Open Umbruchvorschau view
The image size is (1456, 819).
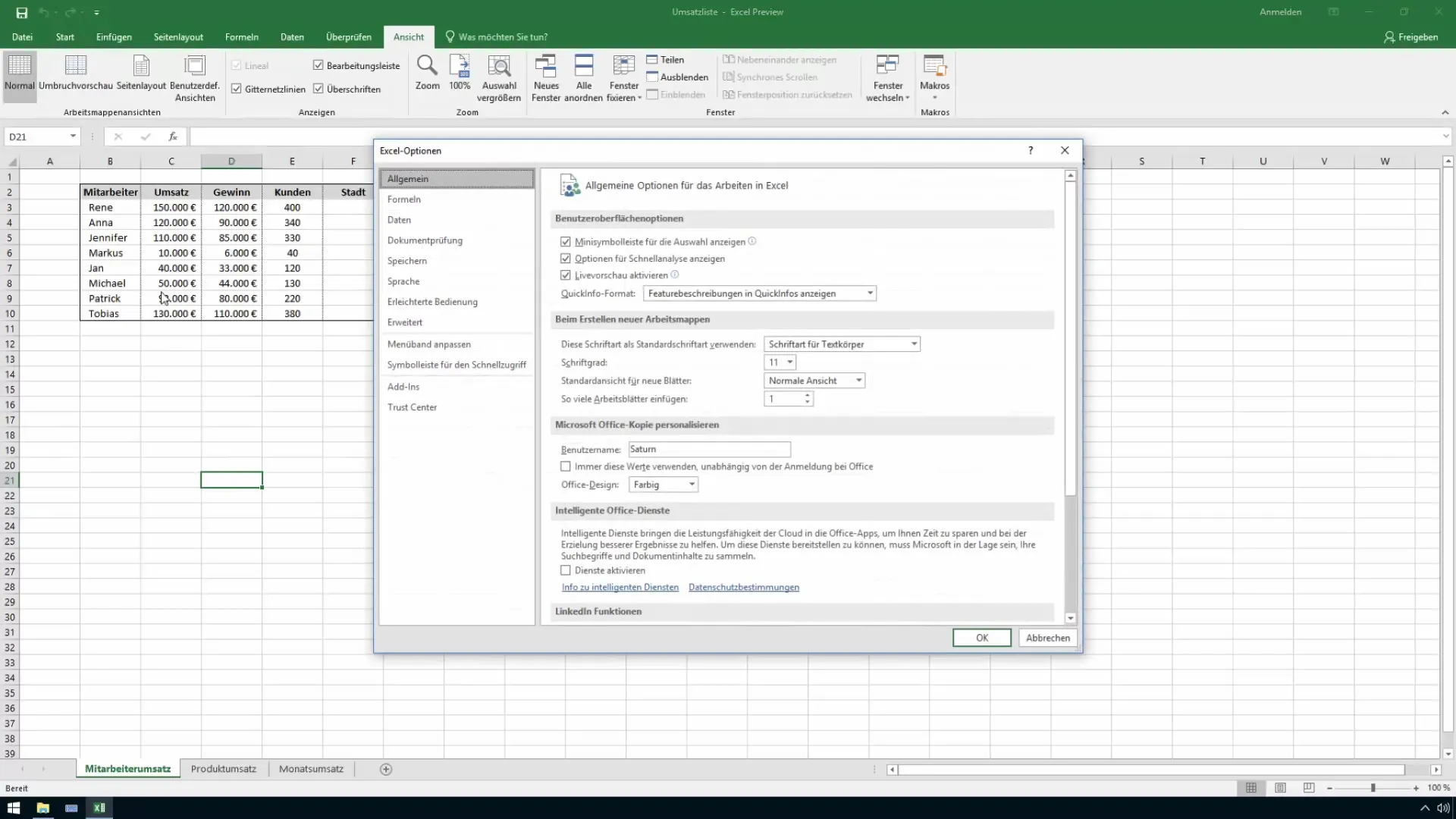[76, 73]
